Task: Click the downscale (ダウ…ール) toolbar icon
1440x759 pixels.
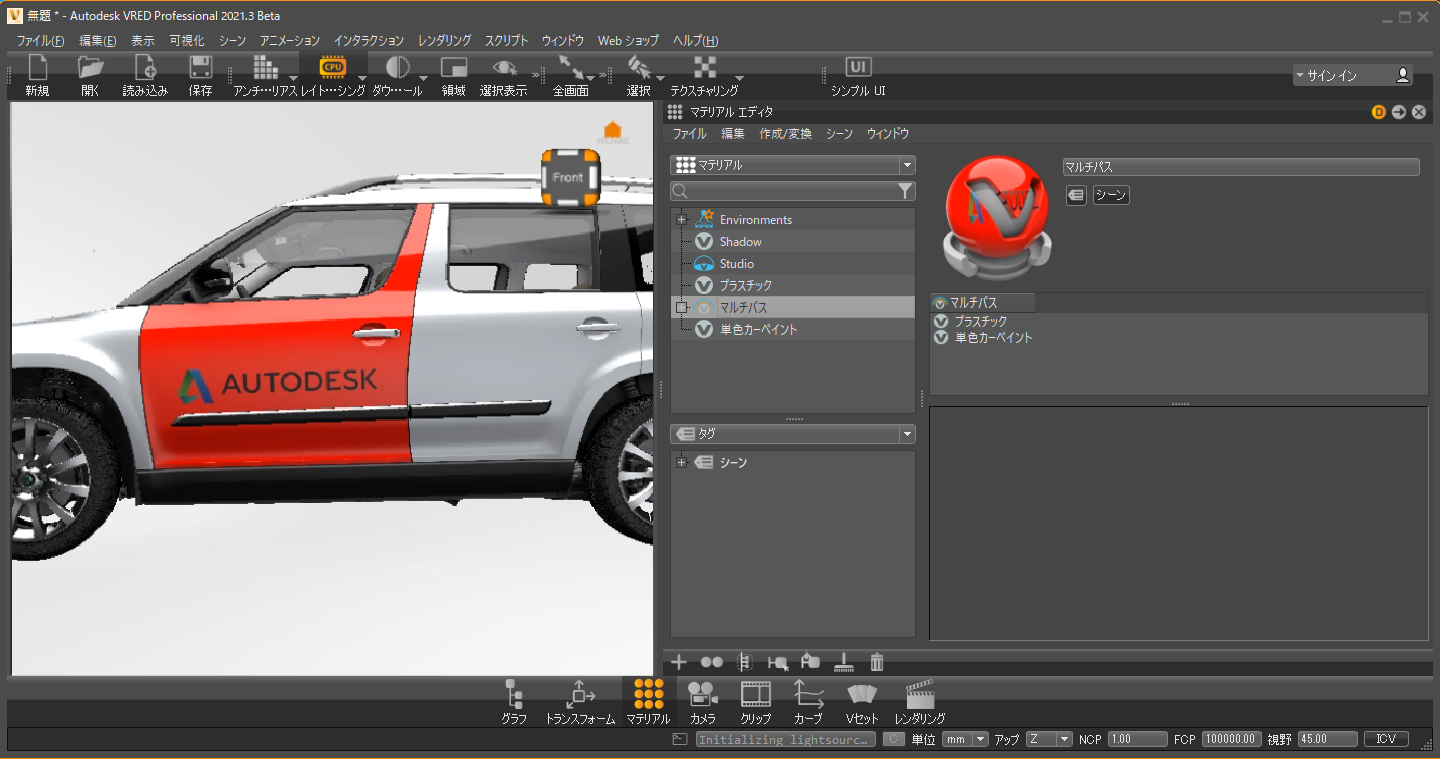Action: (397, 68)
